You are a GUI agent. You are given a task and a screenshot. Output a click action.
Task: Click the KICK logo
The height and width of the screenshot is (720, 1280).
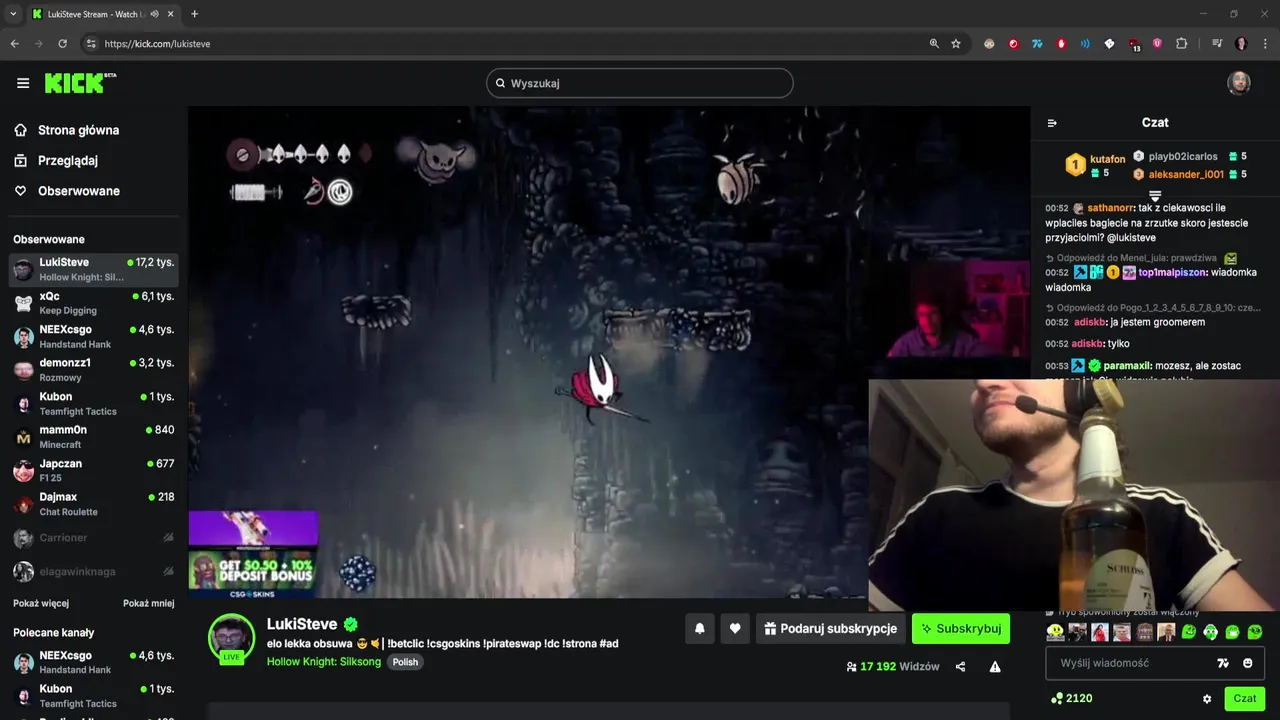[x=80, y=83]
